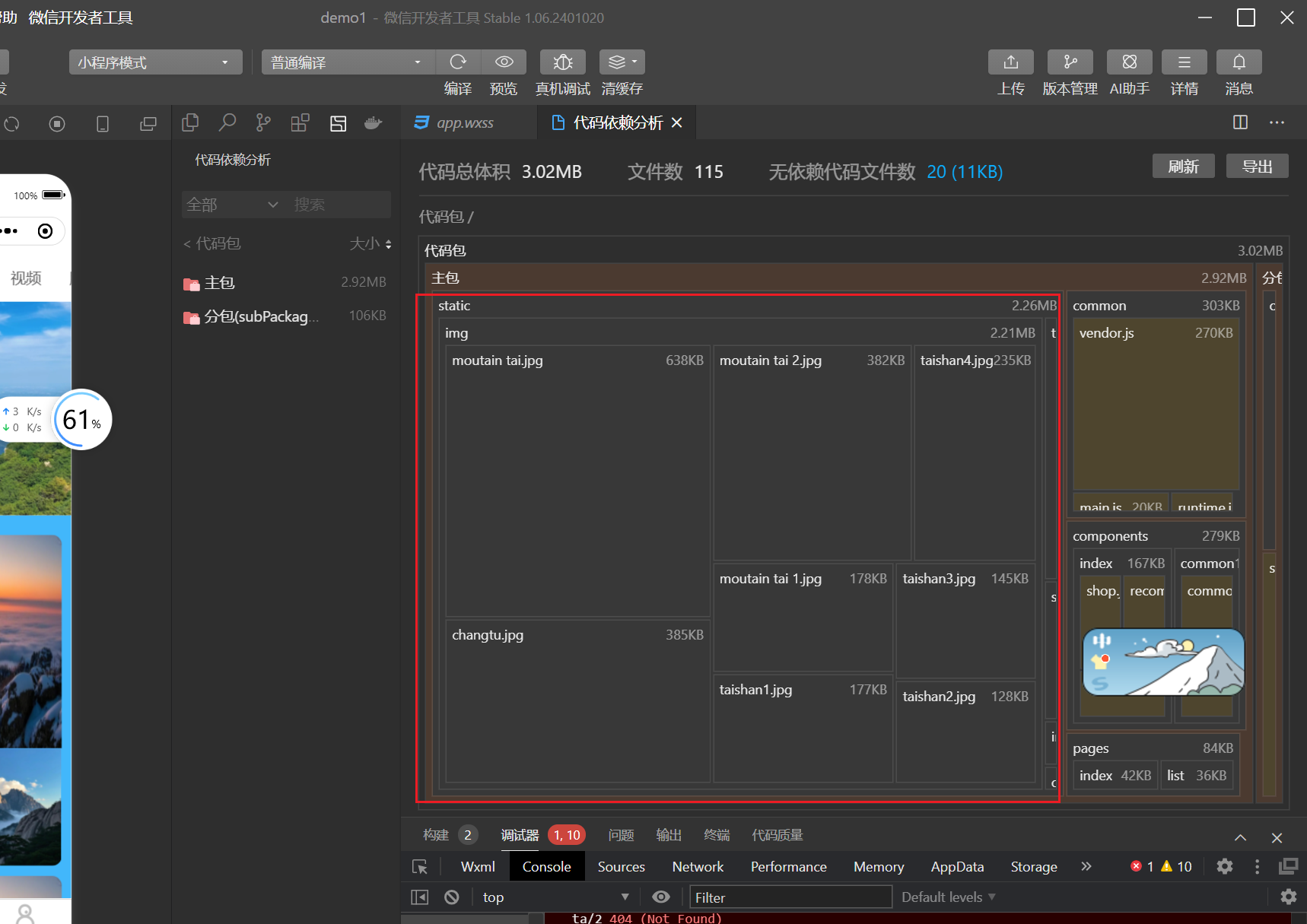
Task: Open the file explorer copy icon
Action: point(190,122)
